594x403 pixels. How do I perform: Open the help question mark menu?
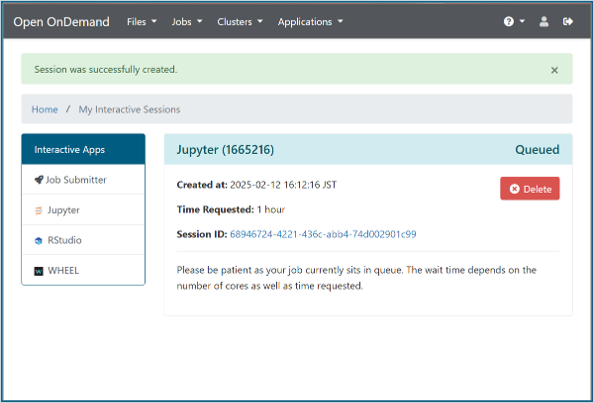tap(514, 22)
